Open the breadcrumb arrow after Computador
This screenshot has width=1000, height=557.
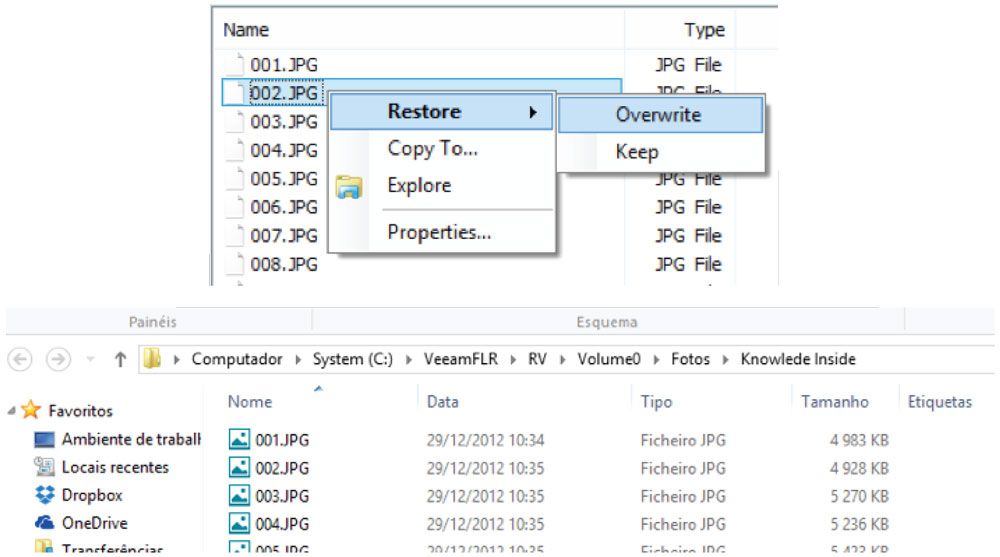pyautogui.click(x=302, y=360)
